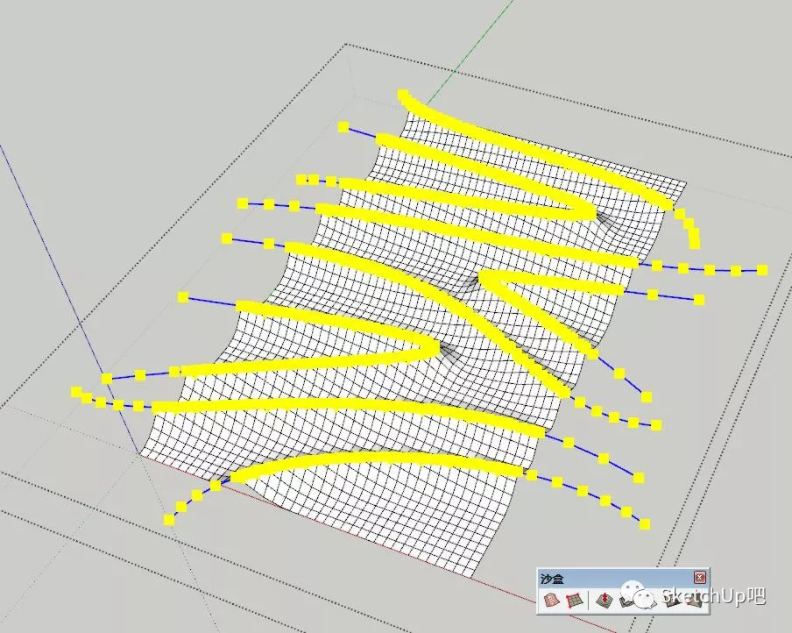Activate the Smoove sandbox tool

coord(605,600)
